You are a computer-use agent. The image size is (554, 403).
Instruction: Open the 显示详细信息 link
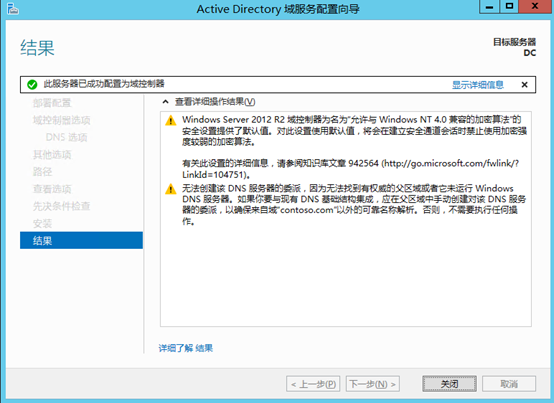click(x=478, y=85)
